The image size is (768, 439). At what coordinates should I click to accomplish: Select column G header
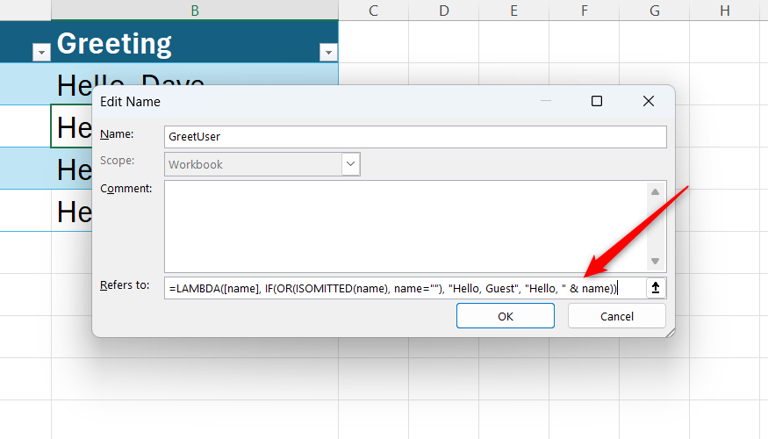(x=654, y=10)
